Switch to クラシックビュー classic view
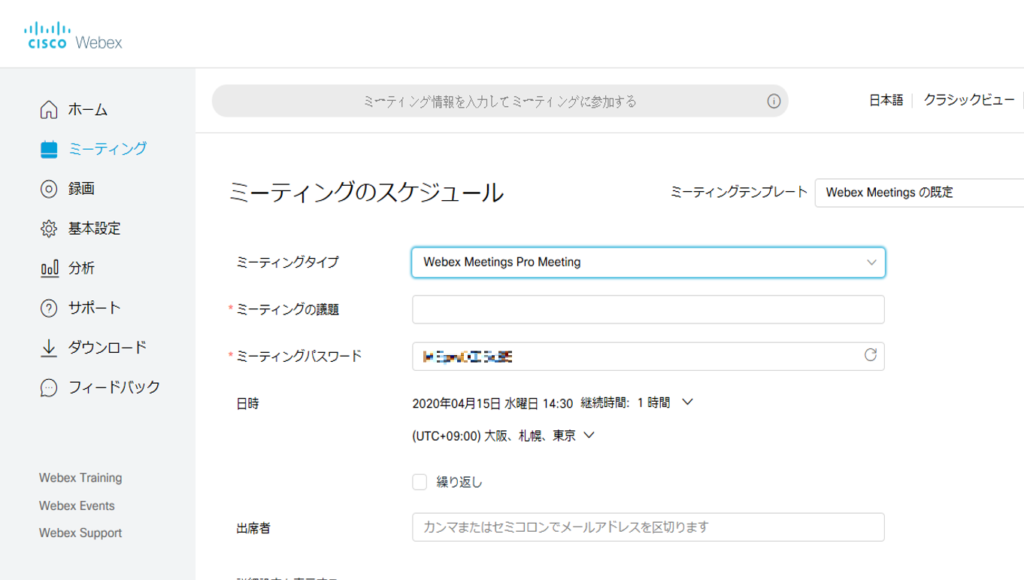The width and height of the screenshot is (1024, 580). pyautogui.click(x=968, y=100)
